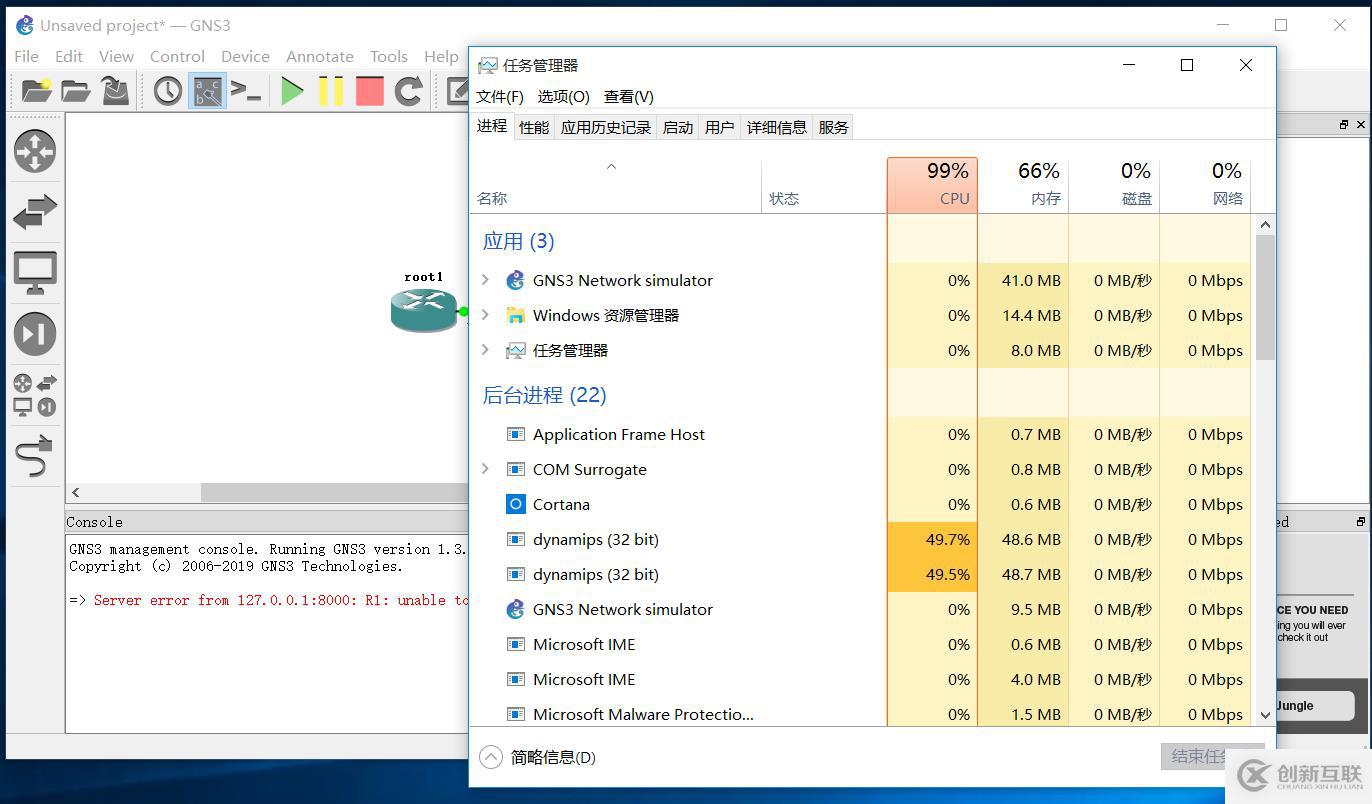The width and height of the screenshot is (1372, 804).
Task: Select the root1 router on the canvas
Action: coord(424,310)
